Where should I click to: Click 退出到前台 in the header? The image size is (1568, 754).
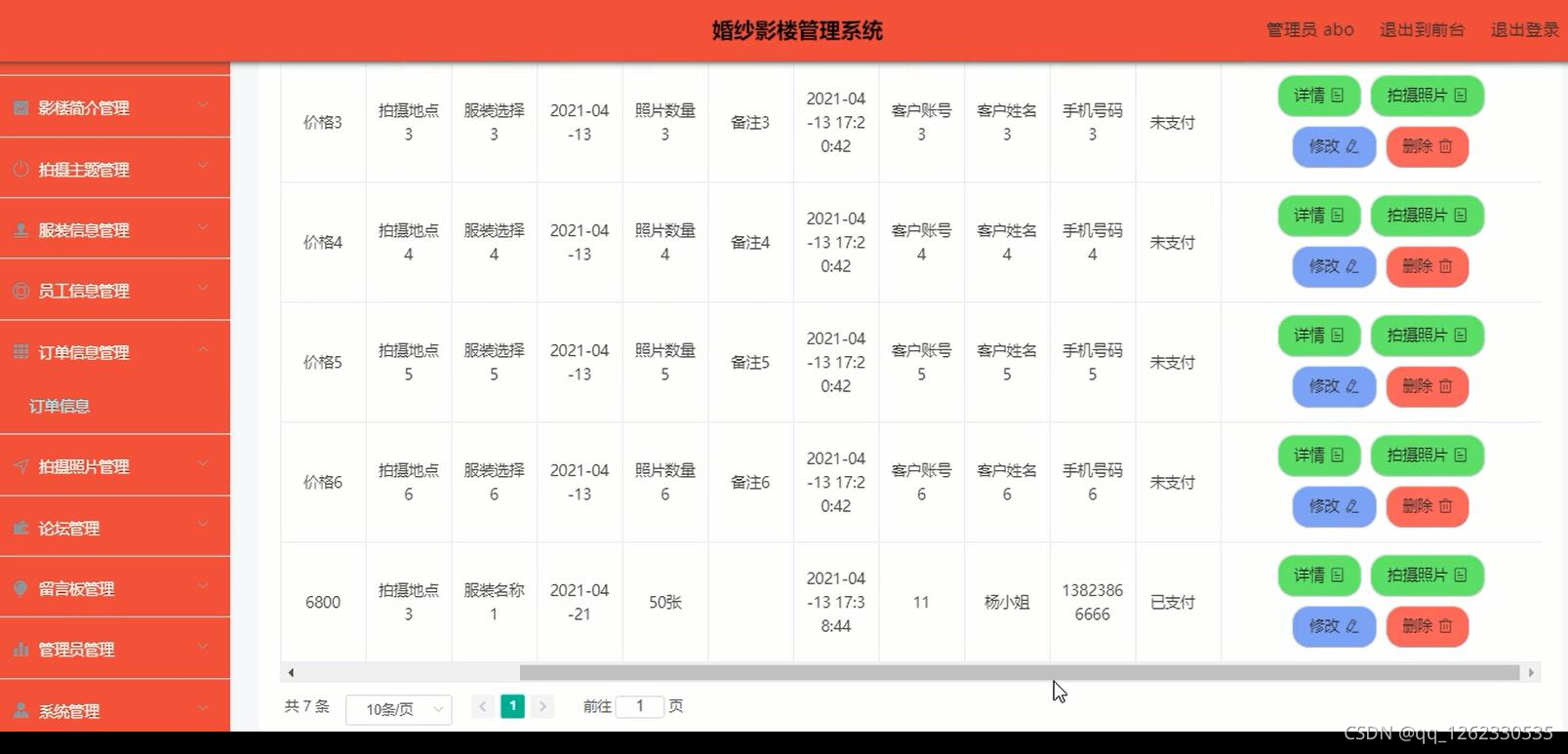[1422, 30]
